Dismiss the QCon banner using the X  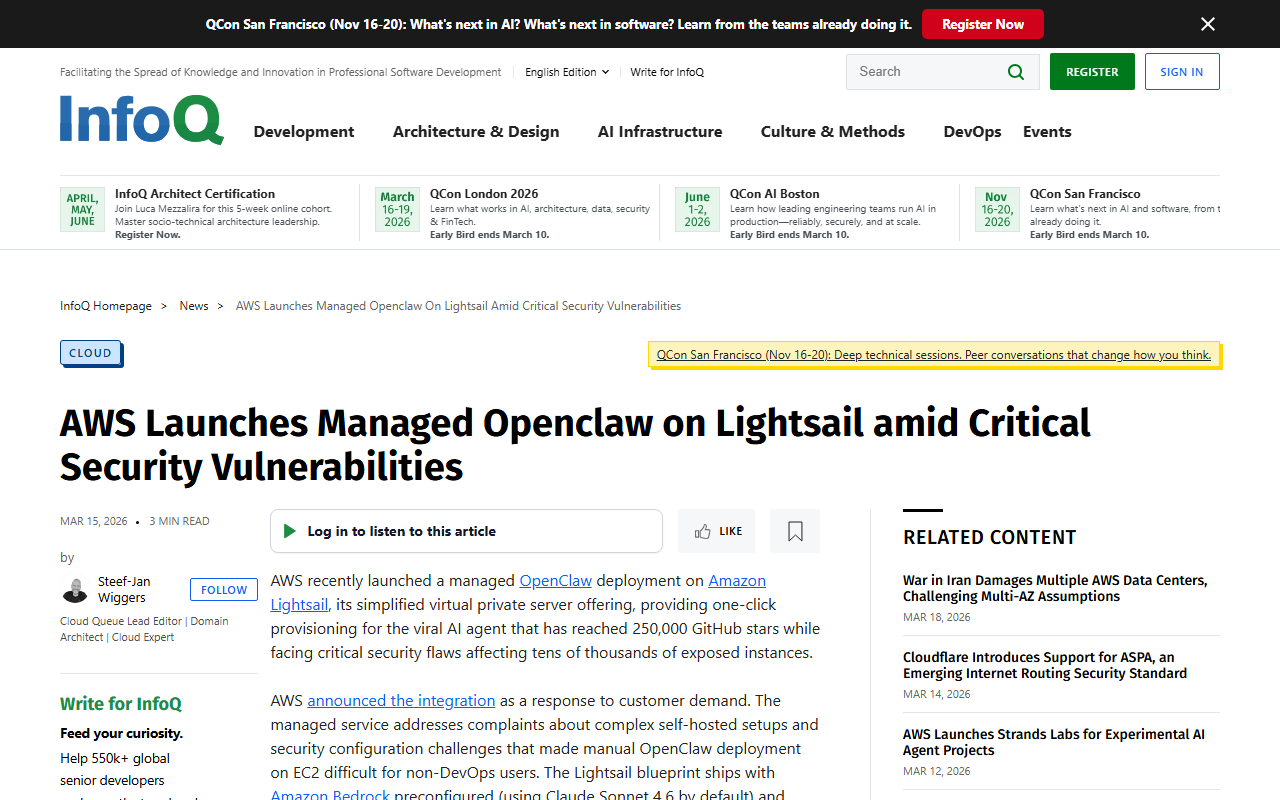click(x=1207, y=23)
